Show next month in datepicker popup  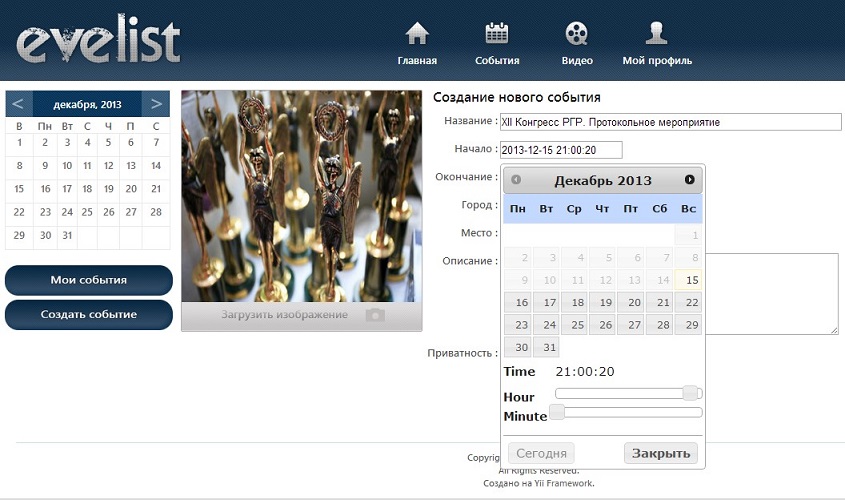click(x=689, y=179)
